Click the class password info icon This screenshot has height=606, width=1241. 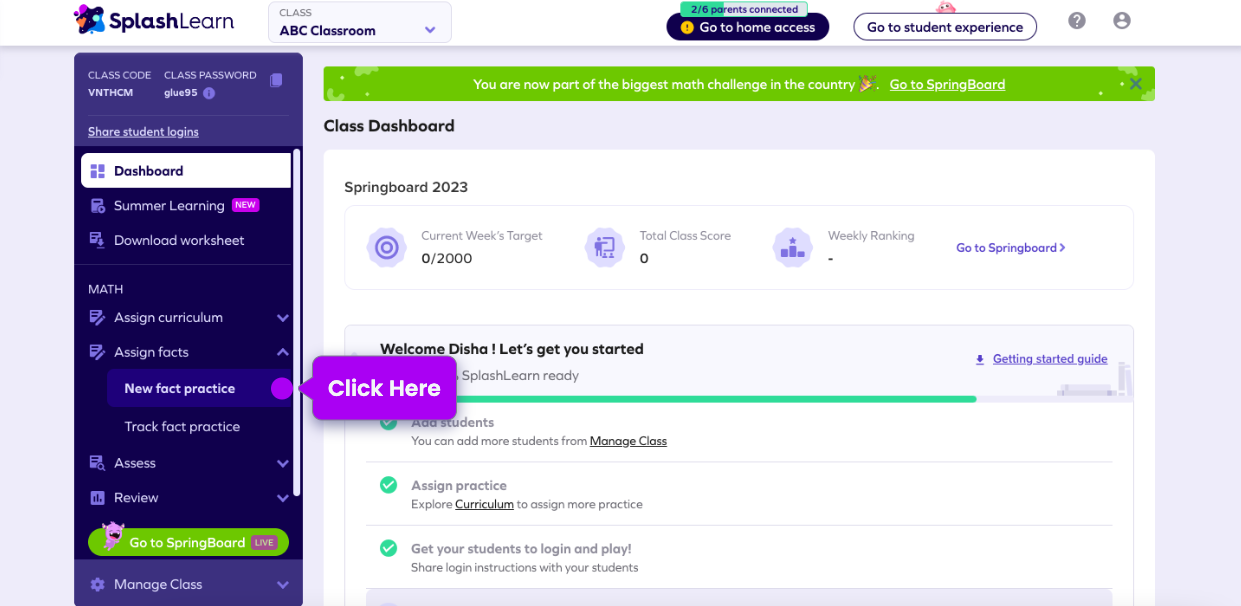point(209,93)
